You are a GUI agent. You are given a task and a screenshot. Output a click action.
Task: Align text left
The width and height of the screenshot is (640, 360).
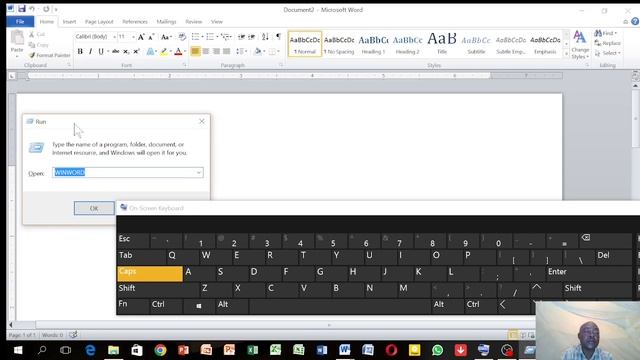coord(195,51)
